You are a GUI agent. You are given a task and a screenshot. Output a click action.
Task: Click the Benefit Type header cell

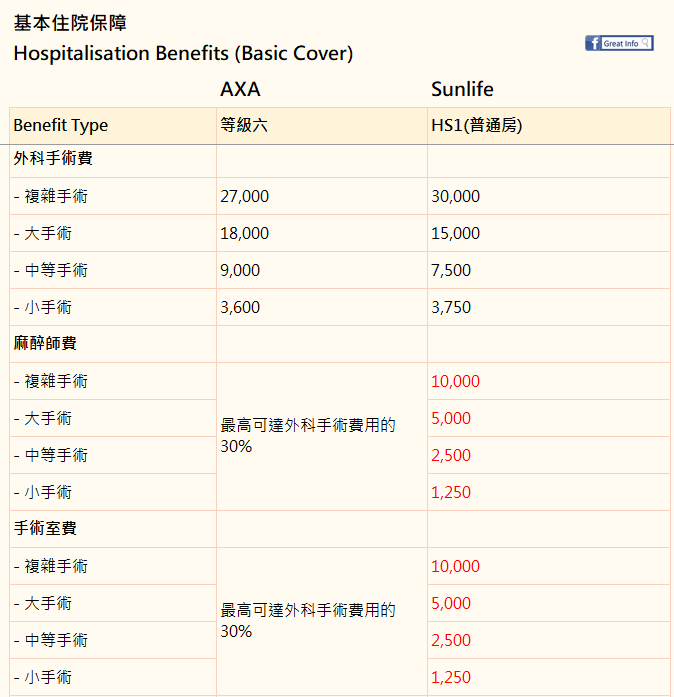point(113,126)
